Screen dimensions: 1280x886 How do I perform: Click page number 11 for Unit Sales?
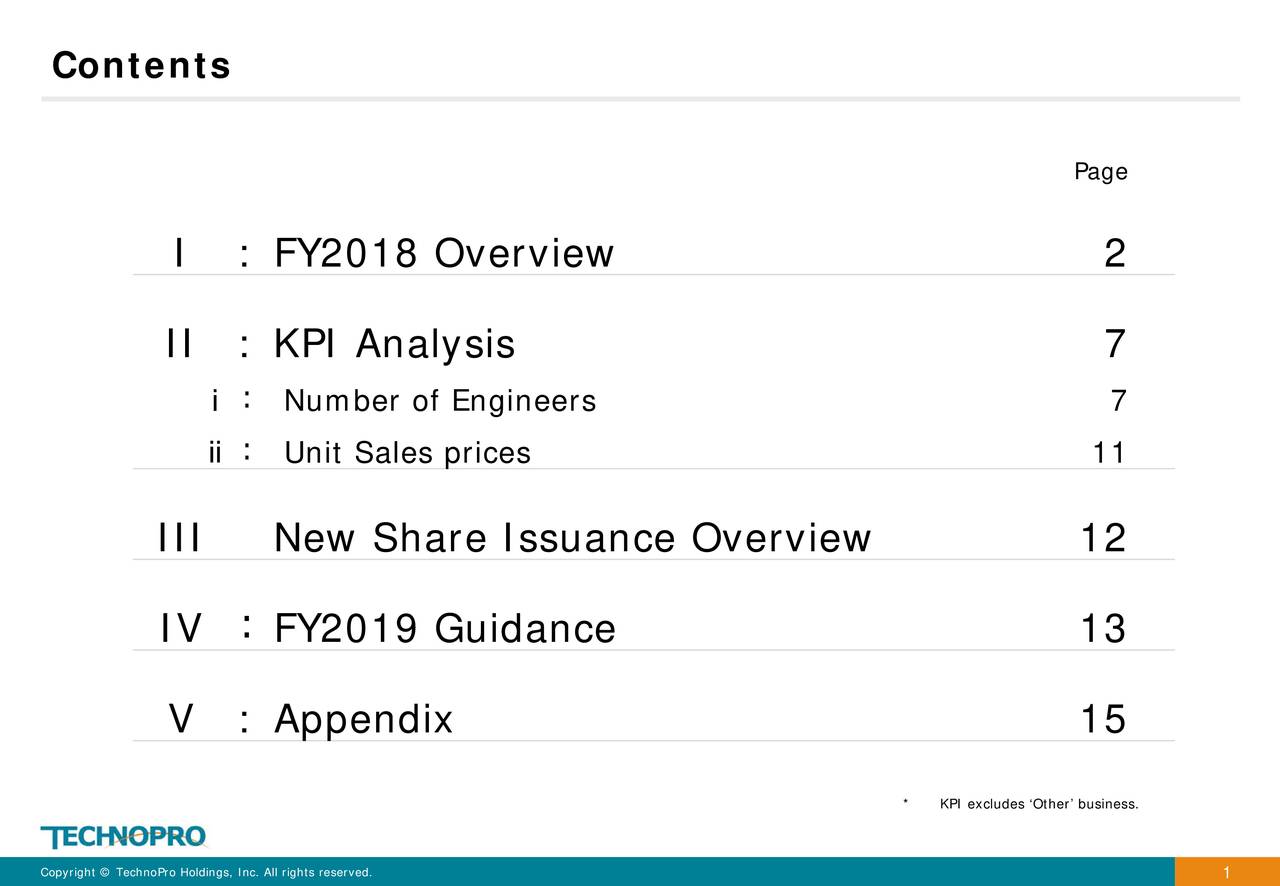[x=1108, y=454]
